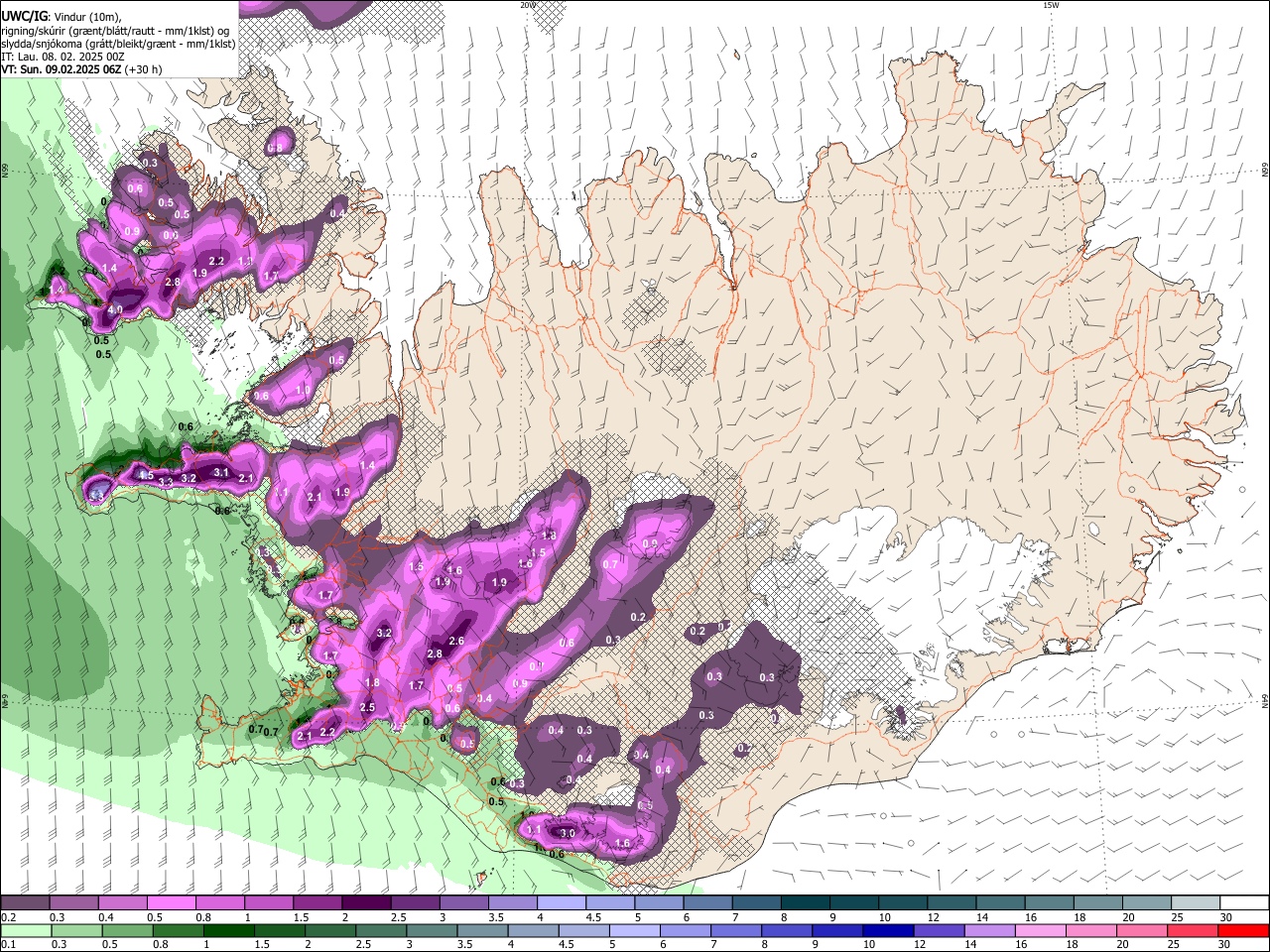Select the darkest purple 2 swatch in snow legend
Screen dimensions: 1270x952
pyautogui.click(x=366, y=903)
